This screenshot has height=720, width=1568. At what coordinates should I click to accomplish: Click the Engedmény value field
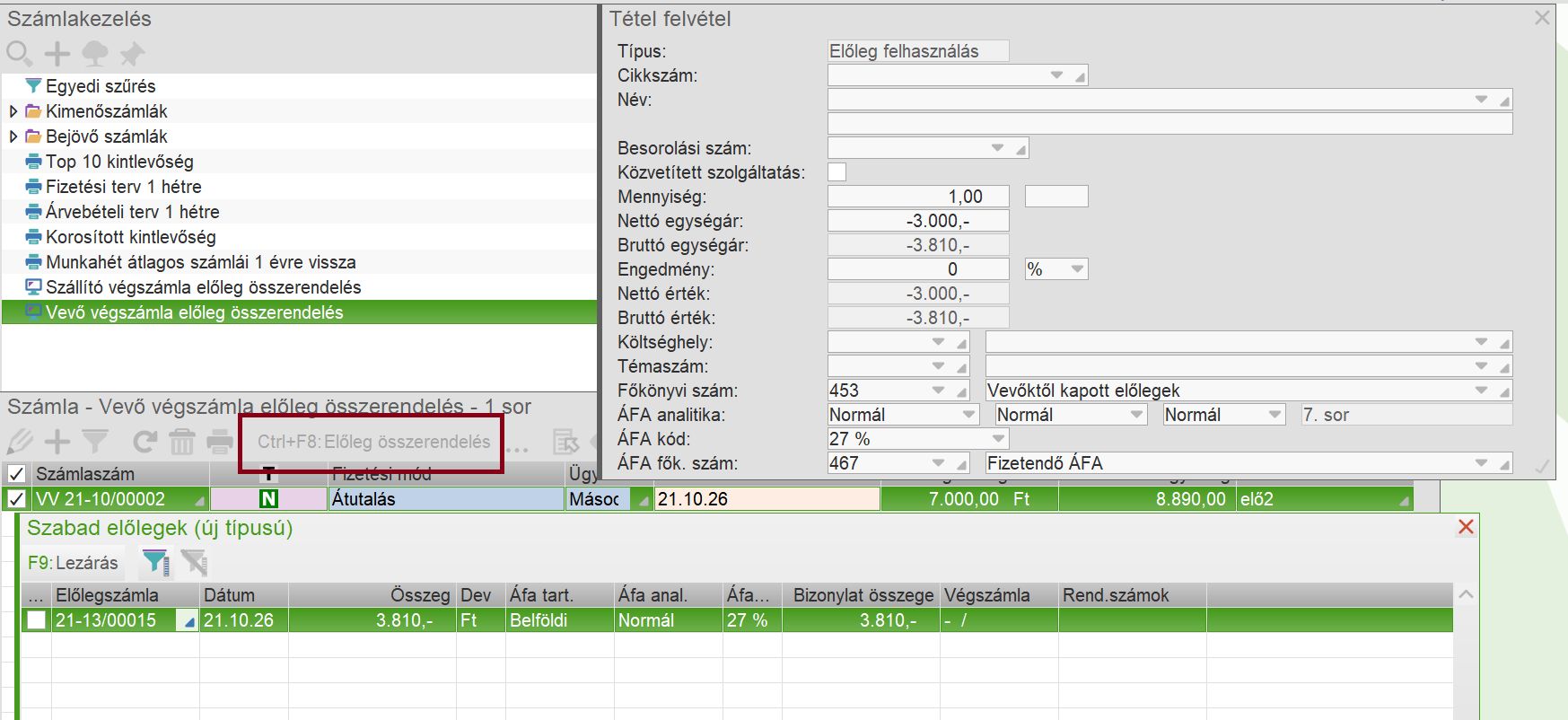[918, 269]
